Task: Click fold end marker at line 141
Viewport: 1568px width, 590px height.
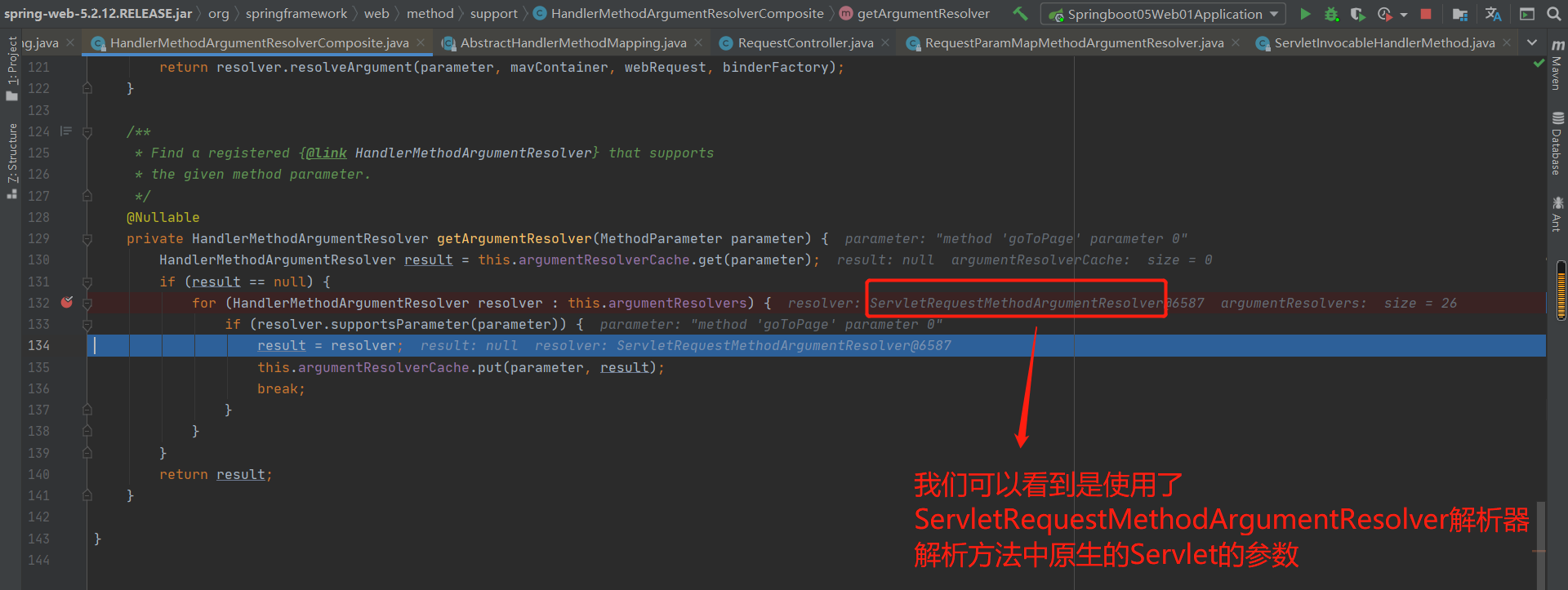Action: point(87,495)
